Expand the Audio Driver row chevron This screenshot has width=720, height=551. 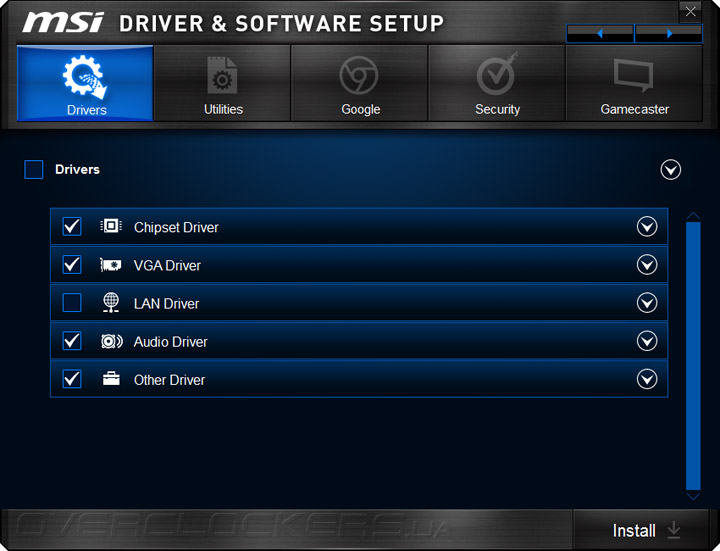tap(647, 341)
